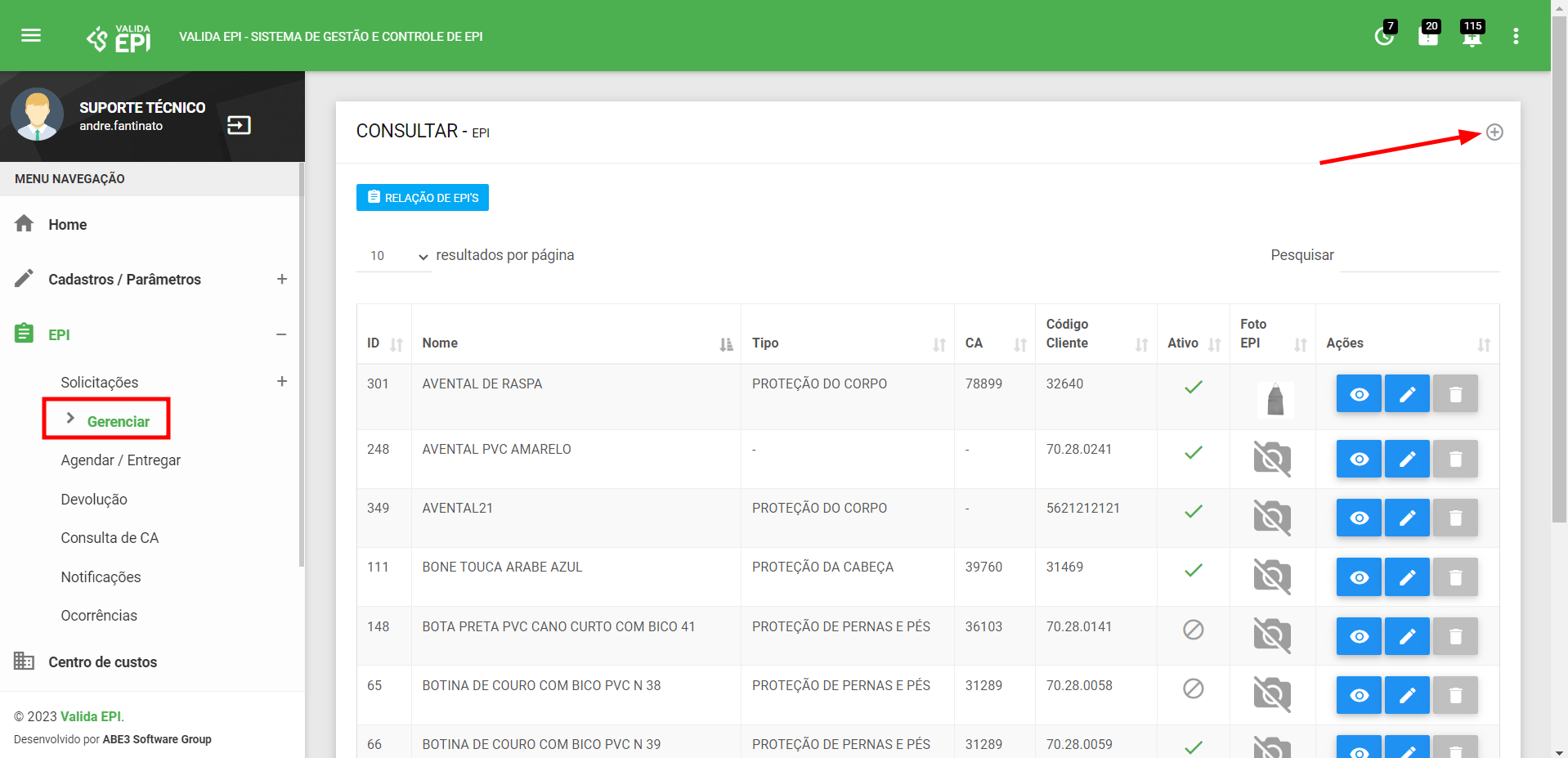Click the user avatar picture

(x=38, y=114)
